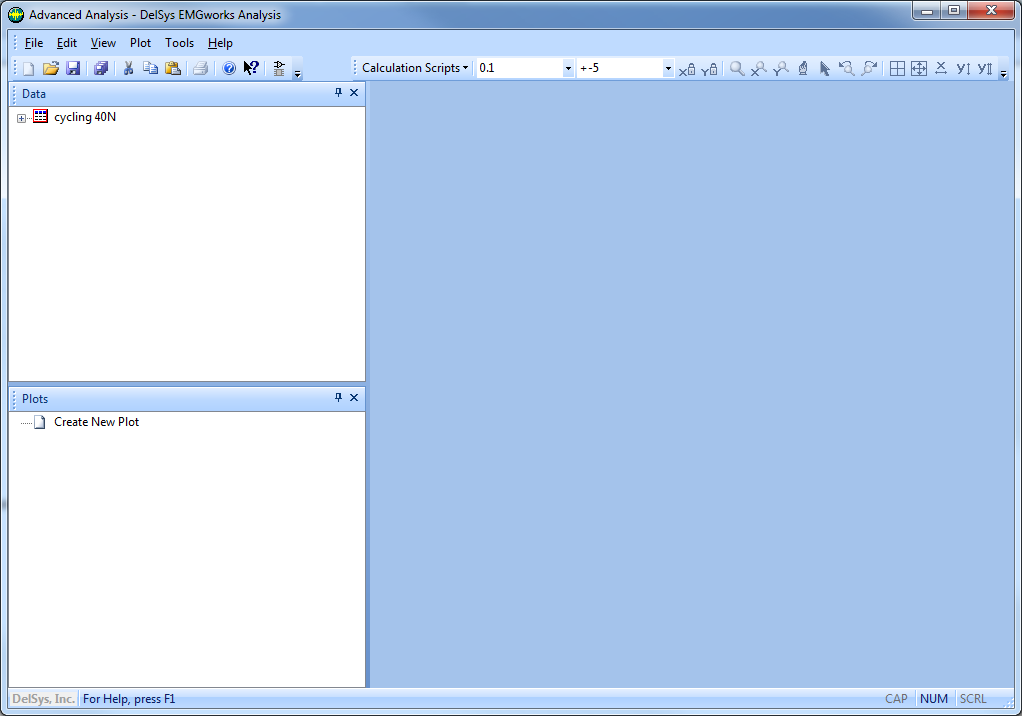
Task: Open the Calculation Scripts dropdown
Action: pyautogui.click(x=415, y=68)
